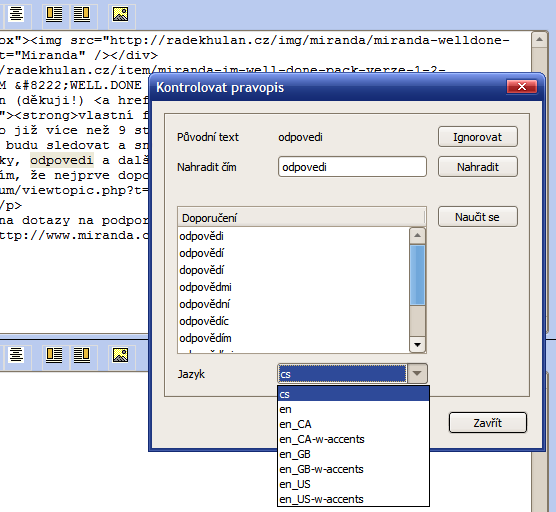Pick en_CA from the language list
Viewport: 556px width, 512px height.
click(x=353, y=424)
